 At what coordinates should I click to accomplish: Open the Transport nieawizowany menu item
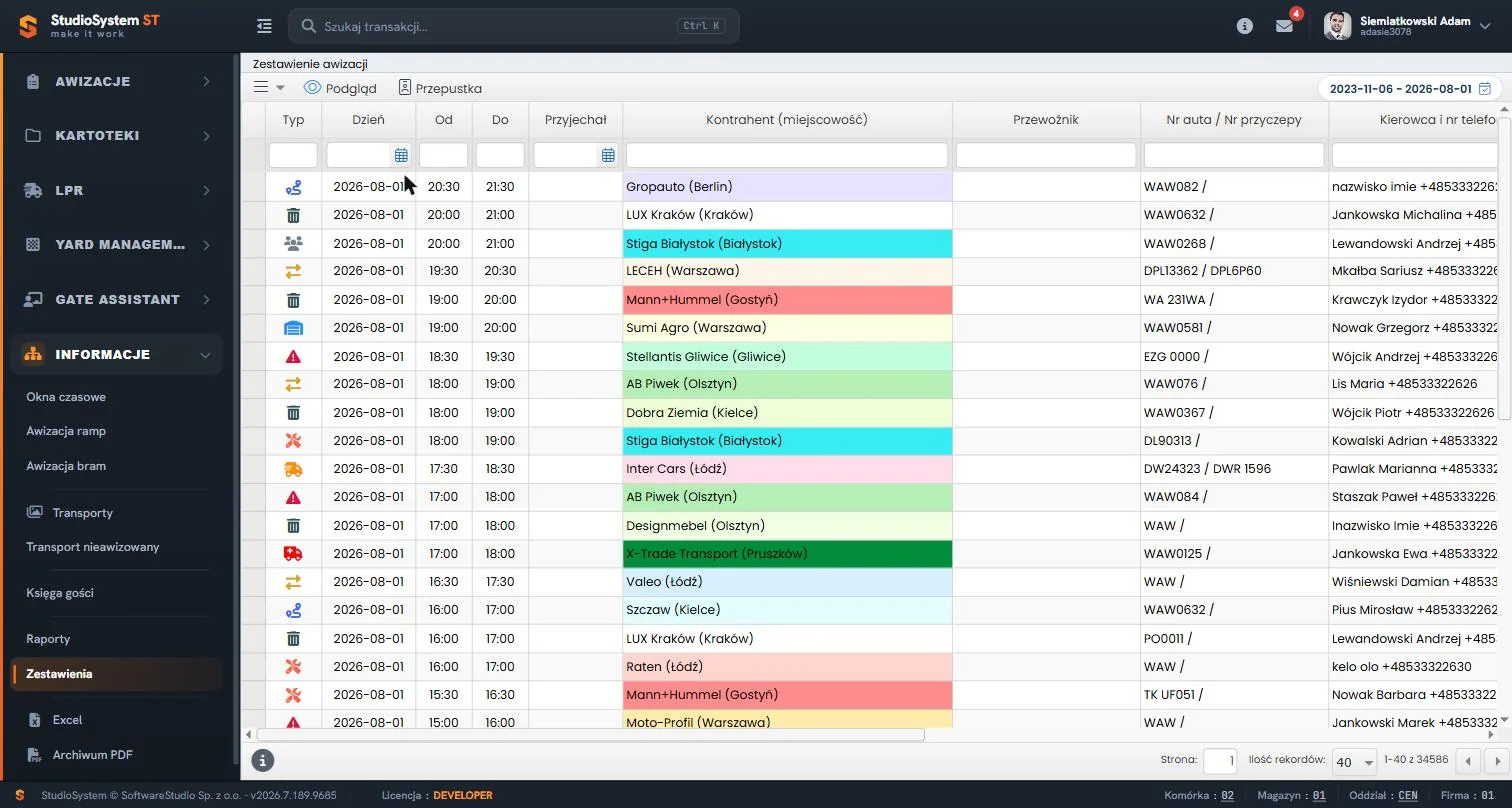click(93, 547)
